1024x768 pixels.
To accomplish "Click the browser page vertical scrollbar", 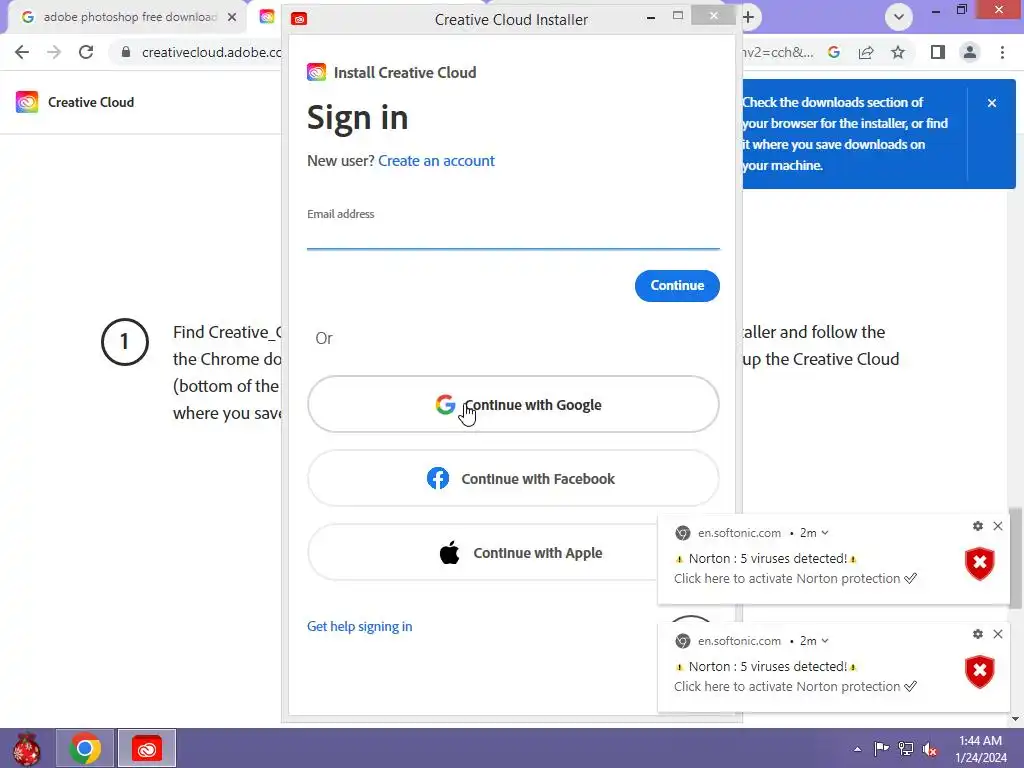I will pyautogui.click(x=1016, y=558).
